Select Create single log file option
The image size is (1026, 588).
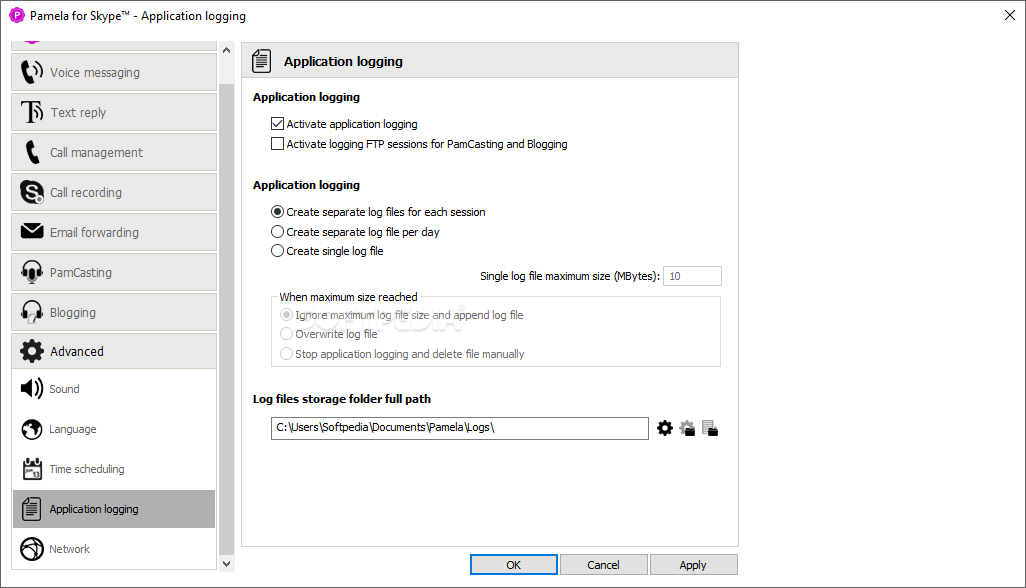point(277,251)
